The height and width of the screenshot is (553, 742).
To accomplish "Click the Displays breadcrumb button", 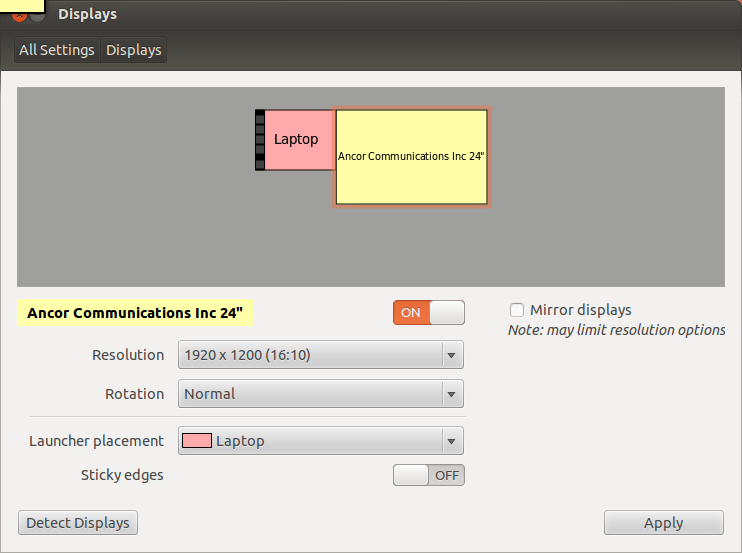I will click(x=133, y=50).
